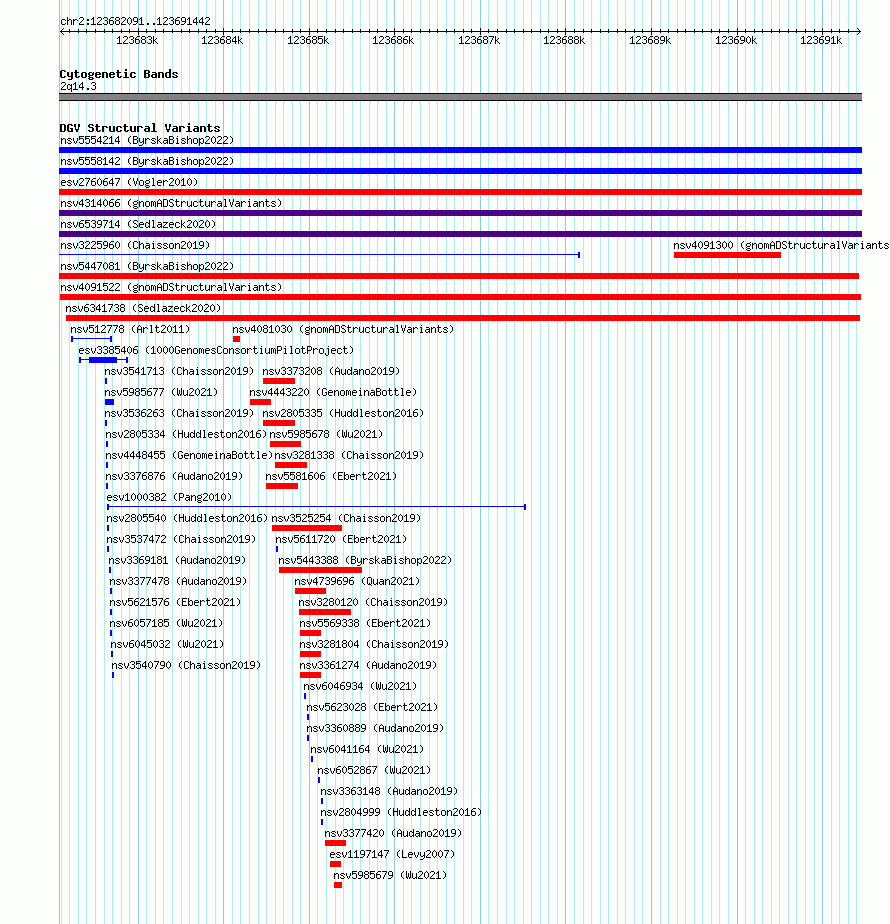
Task: Click nsv2805334 (Huddleston2016) label
Action: pyautogui.click(x=186, y=434)
